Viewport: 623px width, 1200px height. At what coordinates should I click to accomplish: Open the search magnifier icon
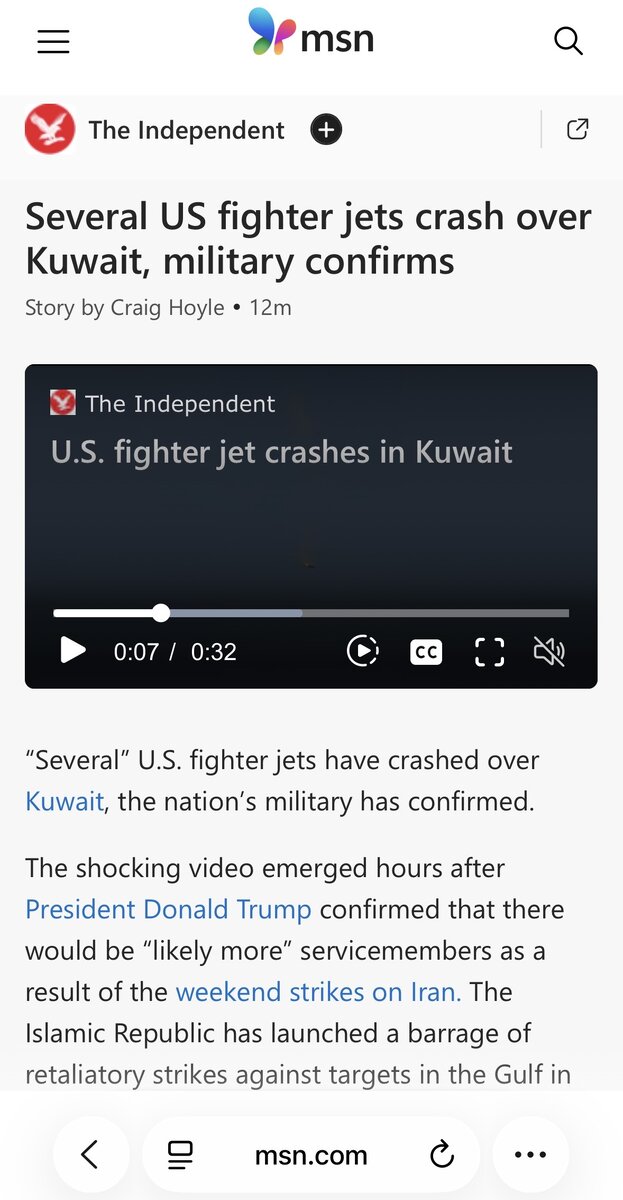point(568,41)
